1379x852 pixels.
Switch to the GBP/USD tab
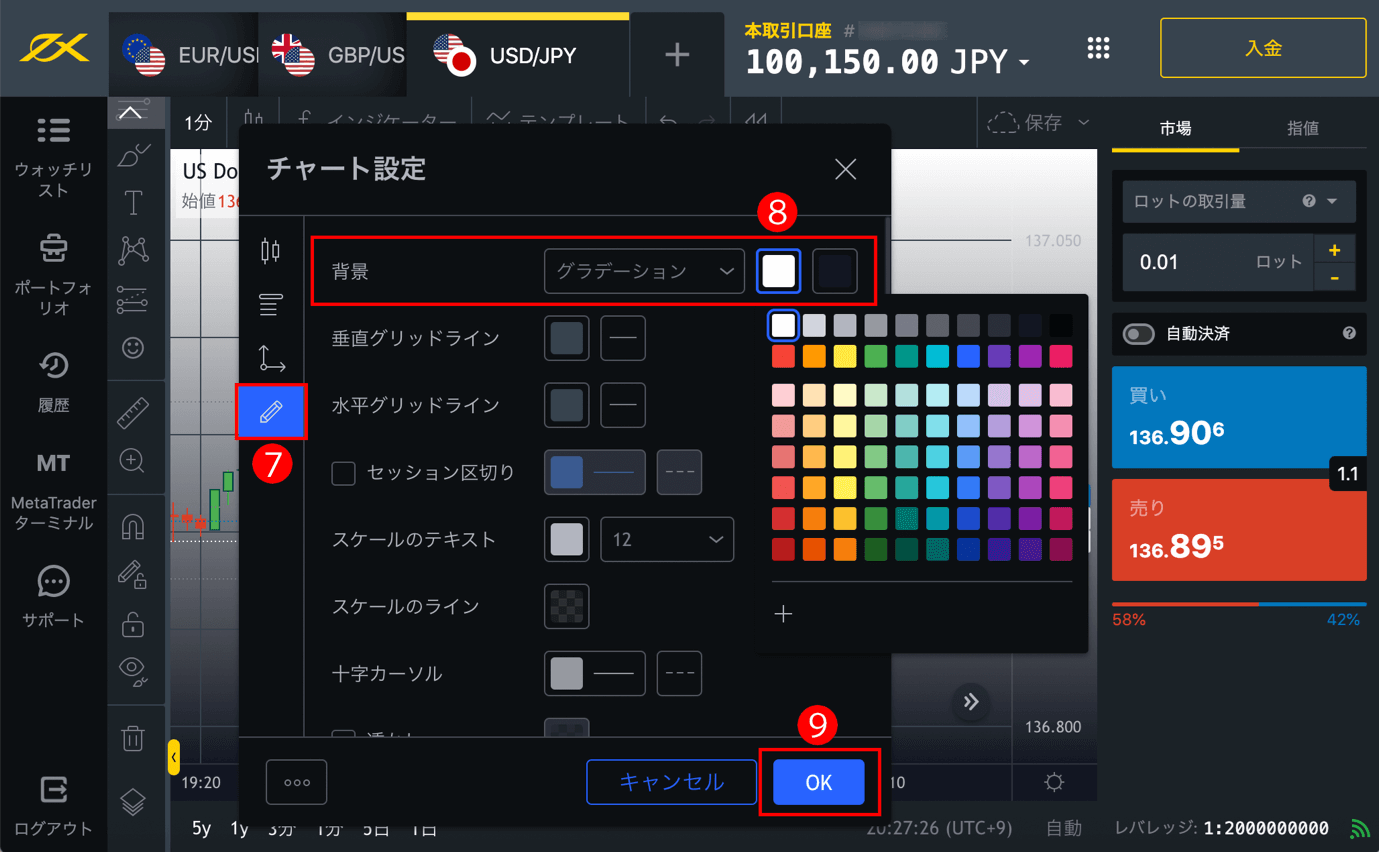pyautogui.click(x=332, y=55)
